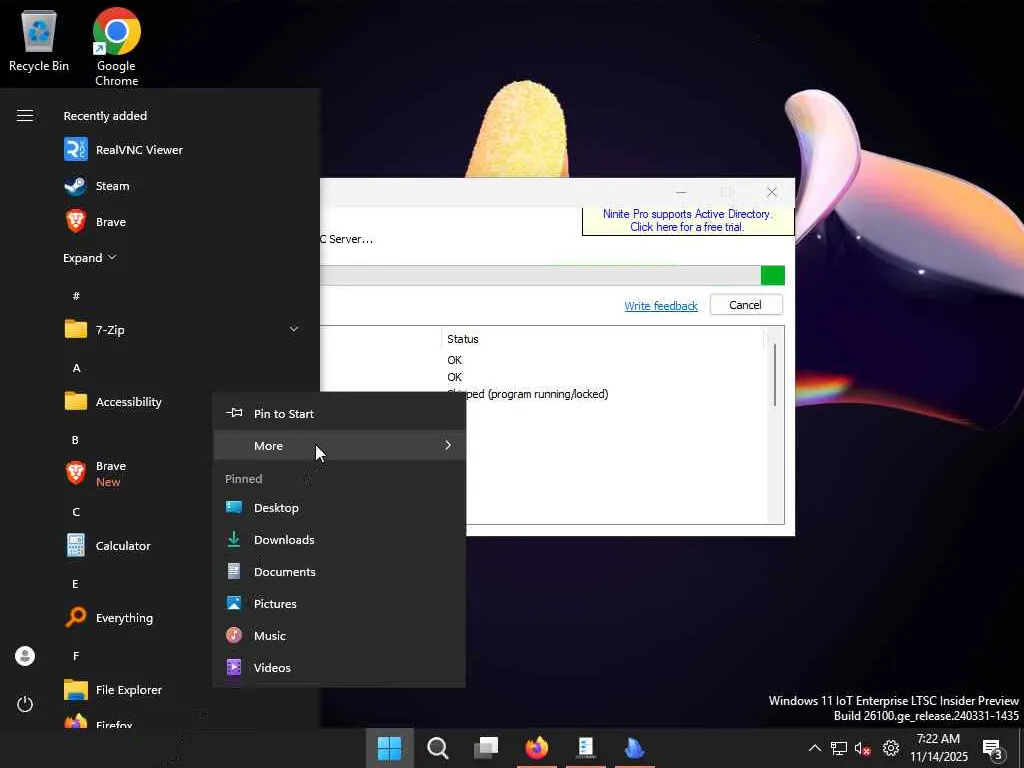Open the network tray icon
Image resolution: width=1024 pixels, height=768 pixels.
(x=839, y=748)
